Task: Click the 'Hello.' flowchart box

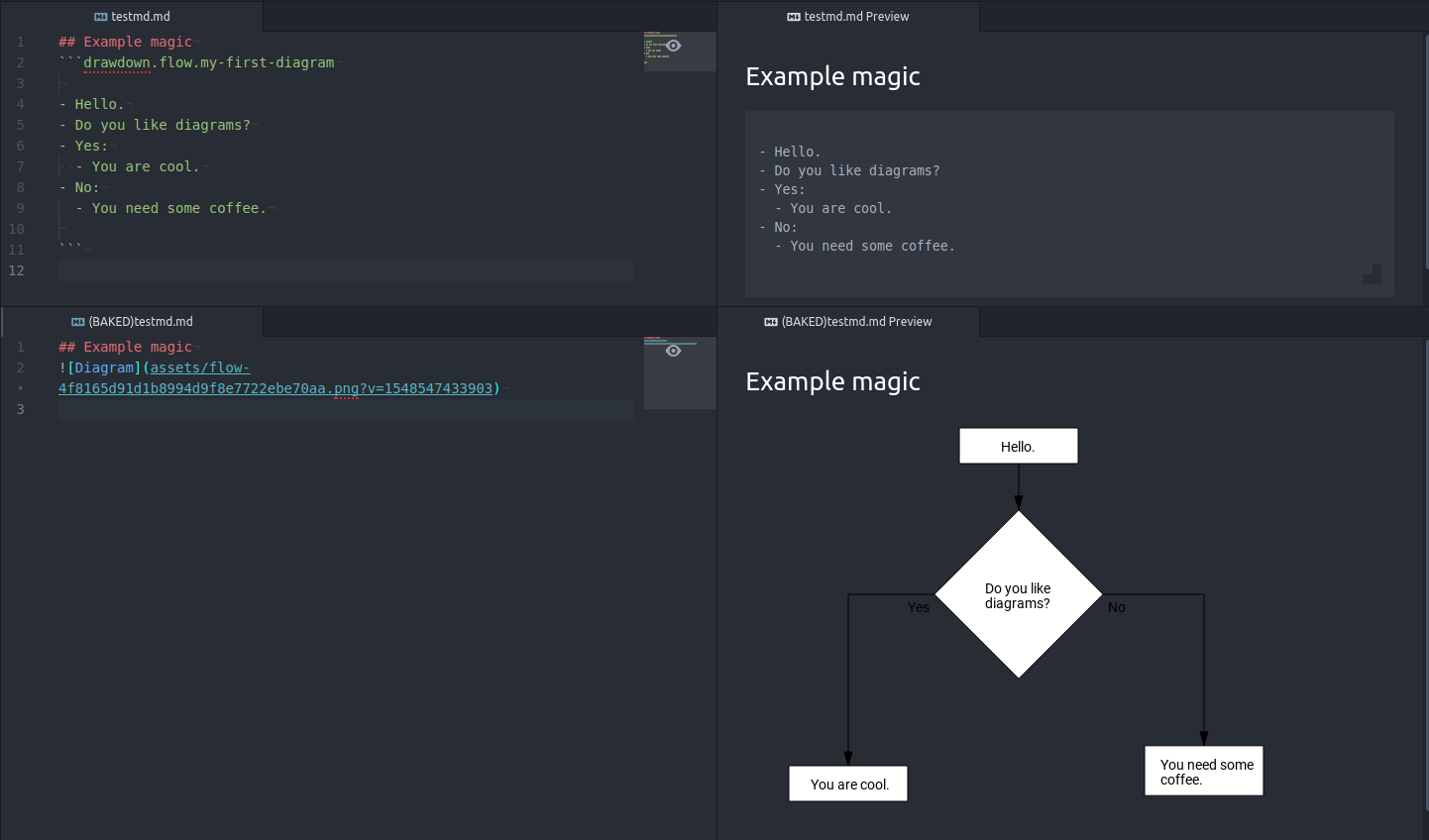Action: coord(1019,446)
